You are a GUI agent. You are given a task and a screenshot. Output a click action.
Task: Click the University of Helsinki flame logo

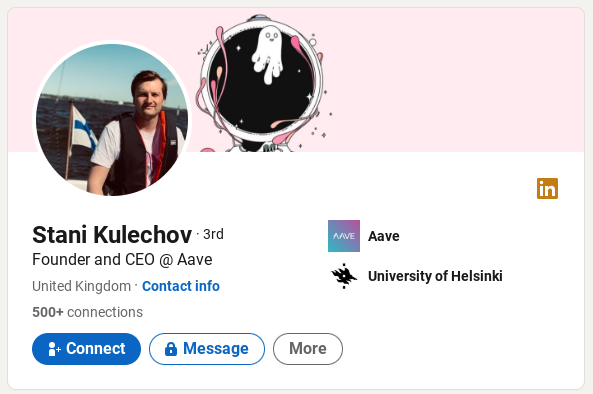[344, 276]
